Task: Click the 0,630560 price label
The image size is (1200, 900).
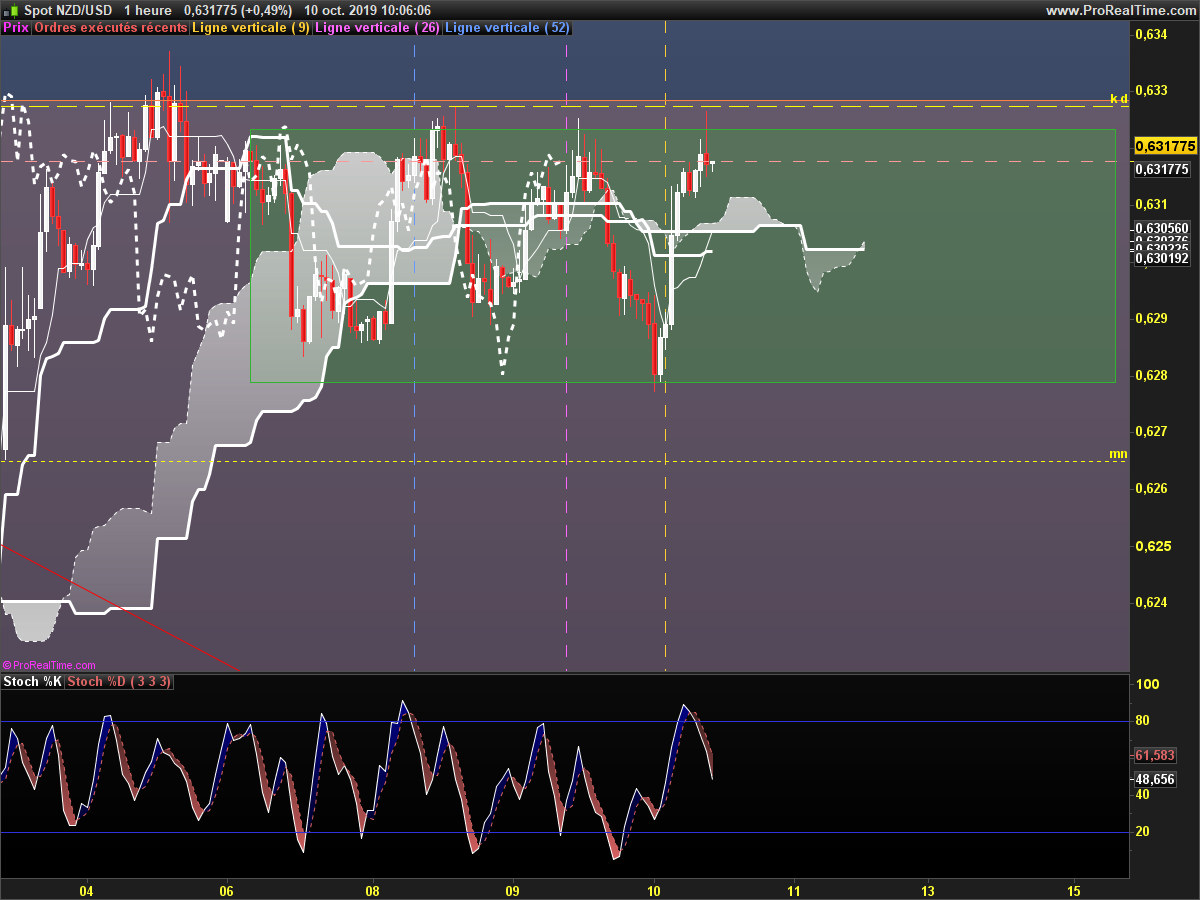Action: click(x=1161, y=228)
